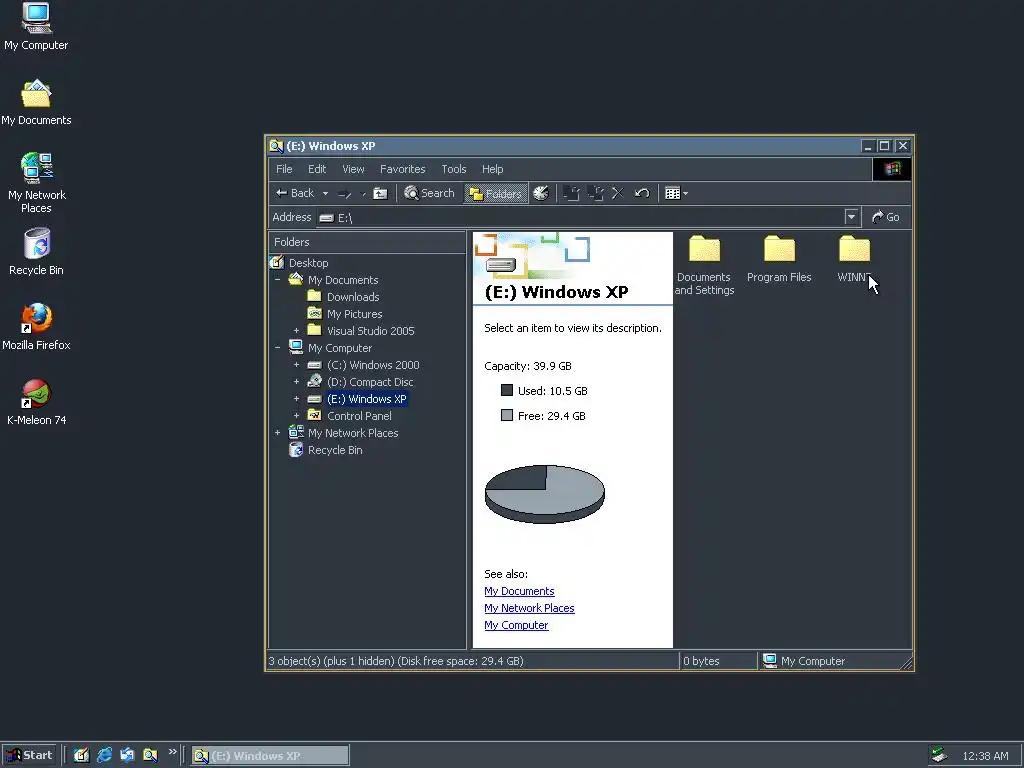1024x768 pixels.
Task: Click the Search toolbar button
Action: 429,193
